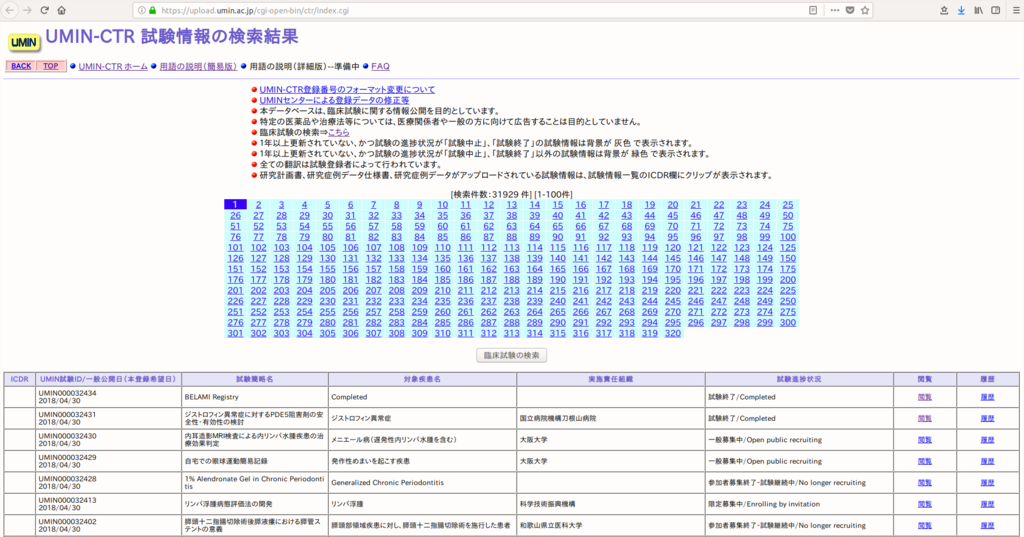Click the 実施責任組織 column header
The width and height of the screenshot is (1024, 537).
(x=611, y=379)
